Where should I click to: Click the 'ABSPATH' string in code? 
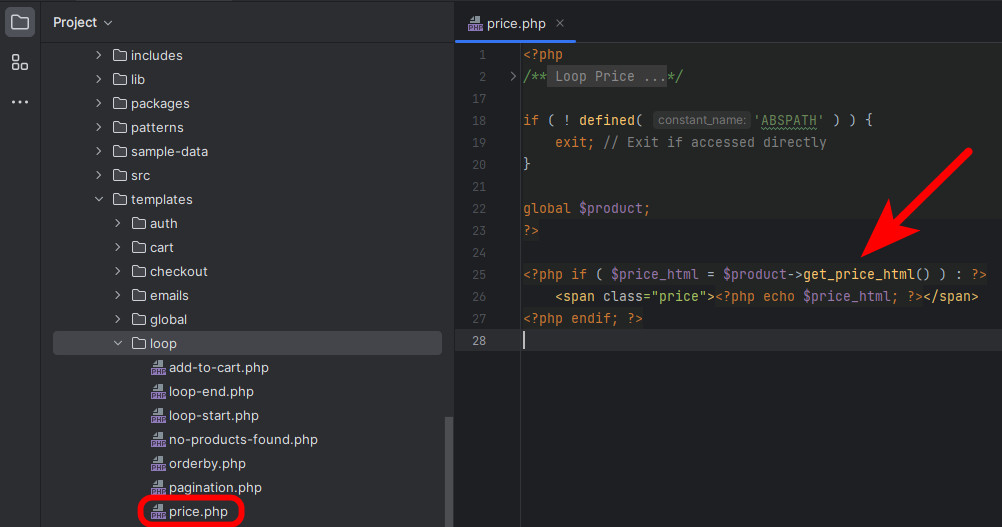(x=789, y=120)
